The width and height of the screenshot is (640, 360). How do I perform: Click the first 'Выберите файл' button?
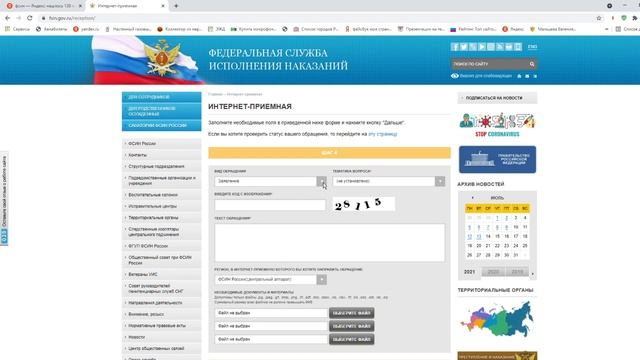coord(351,313)
